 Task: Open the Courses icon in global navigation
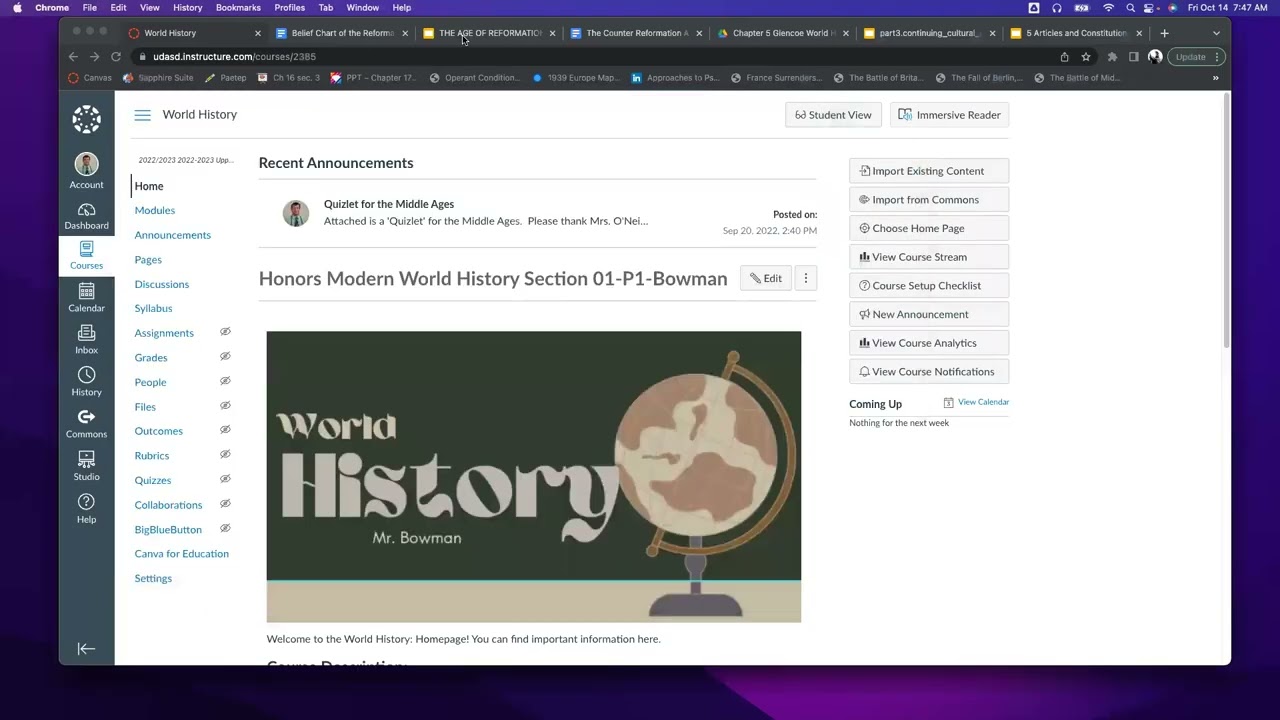point(86,250)
